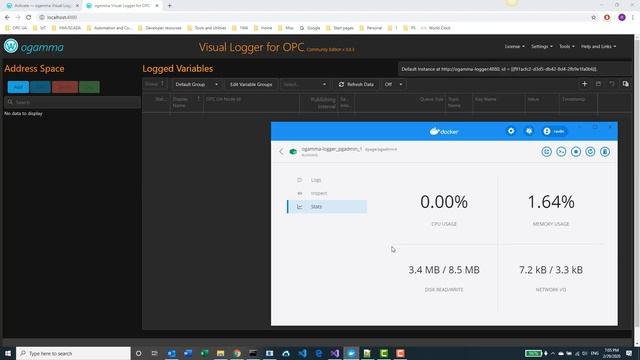Open the Help and Links menu

tap(598, 47)
